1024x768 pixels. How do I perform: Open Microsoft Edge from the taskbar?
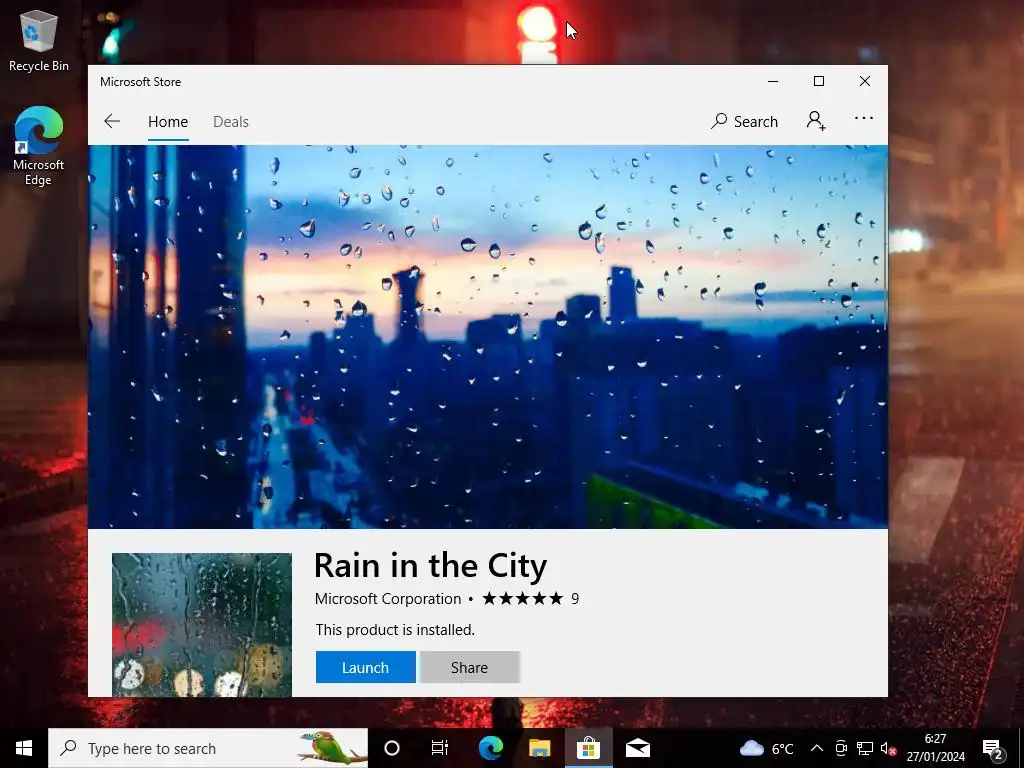pos(490,748)
